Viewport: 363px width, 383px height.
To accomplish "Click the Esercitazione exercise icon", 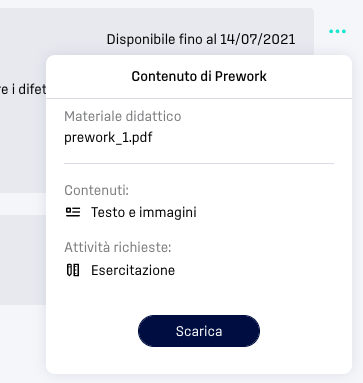I will pyautogui.click(x=73, y=270).
